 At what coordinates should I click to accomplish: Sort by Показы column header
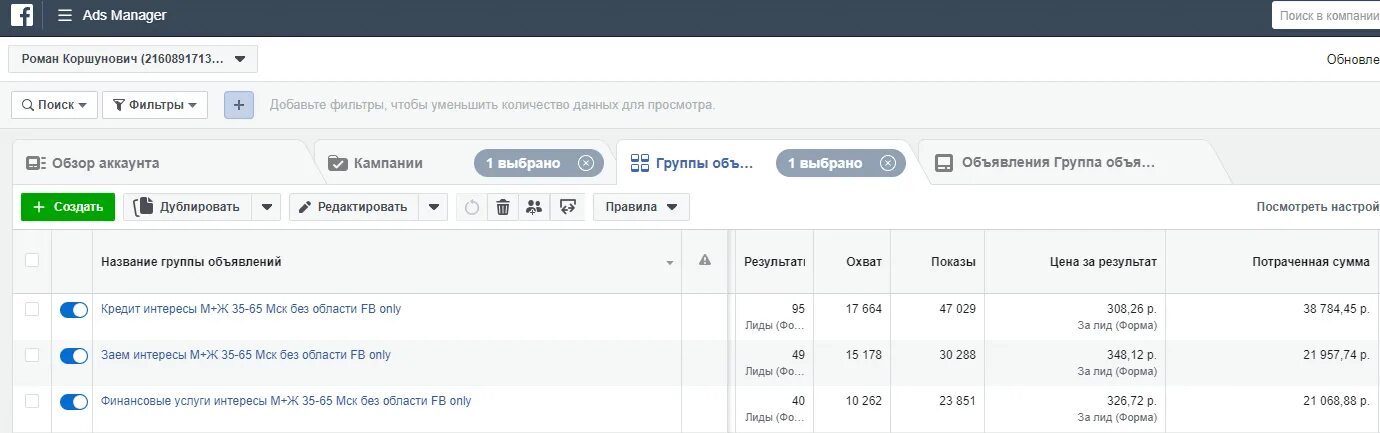[x=952, y=262]
